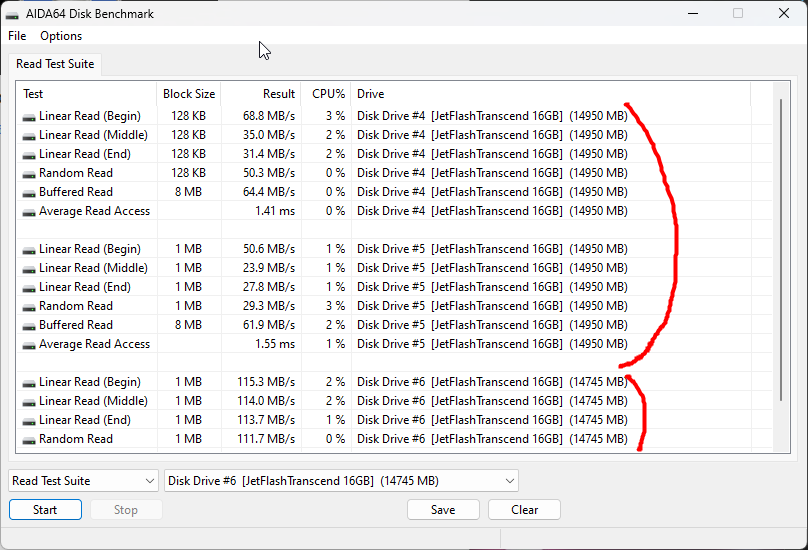The image size is (808, 550).
Task: Open the File menu
Action: tap(17, 36)
